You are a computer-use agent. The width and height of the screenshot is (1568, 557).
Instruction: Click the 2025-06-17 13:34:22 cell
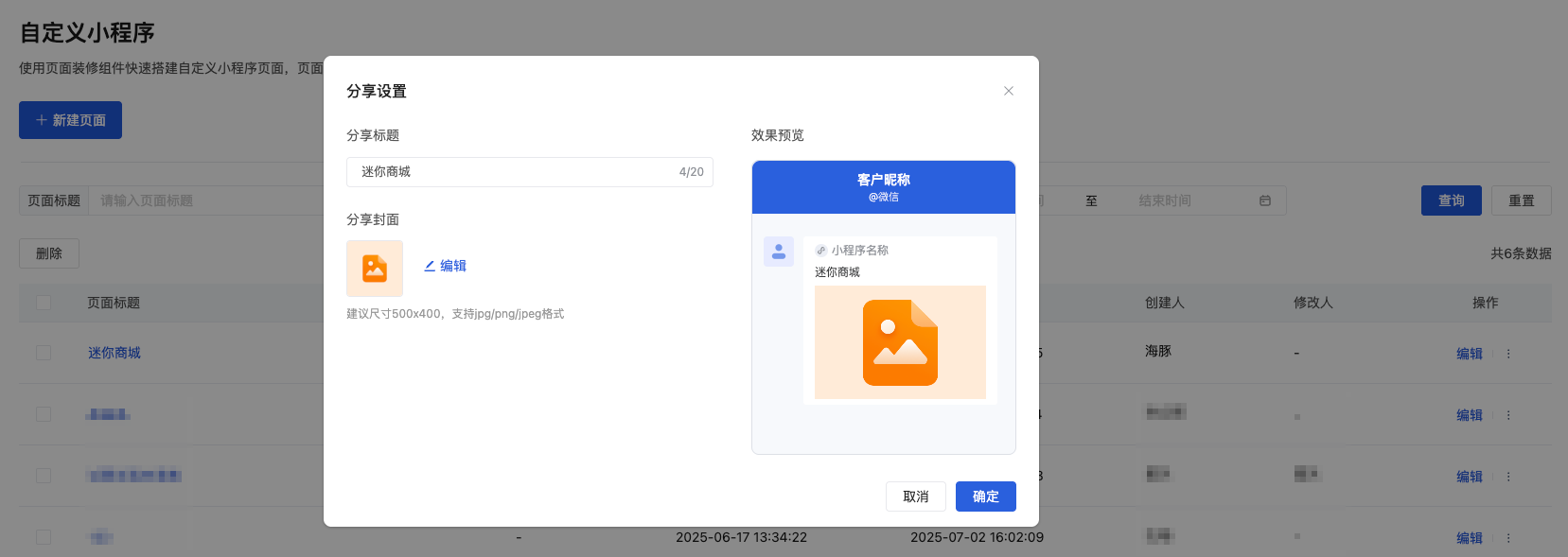(x=741, y=537)
